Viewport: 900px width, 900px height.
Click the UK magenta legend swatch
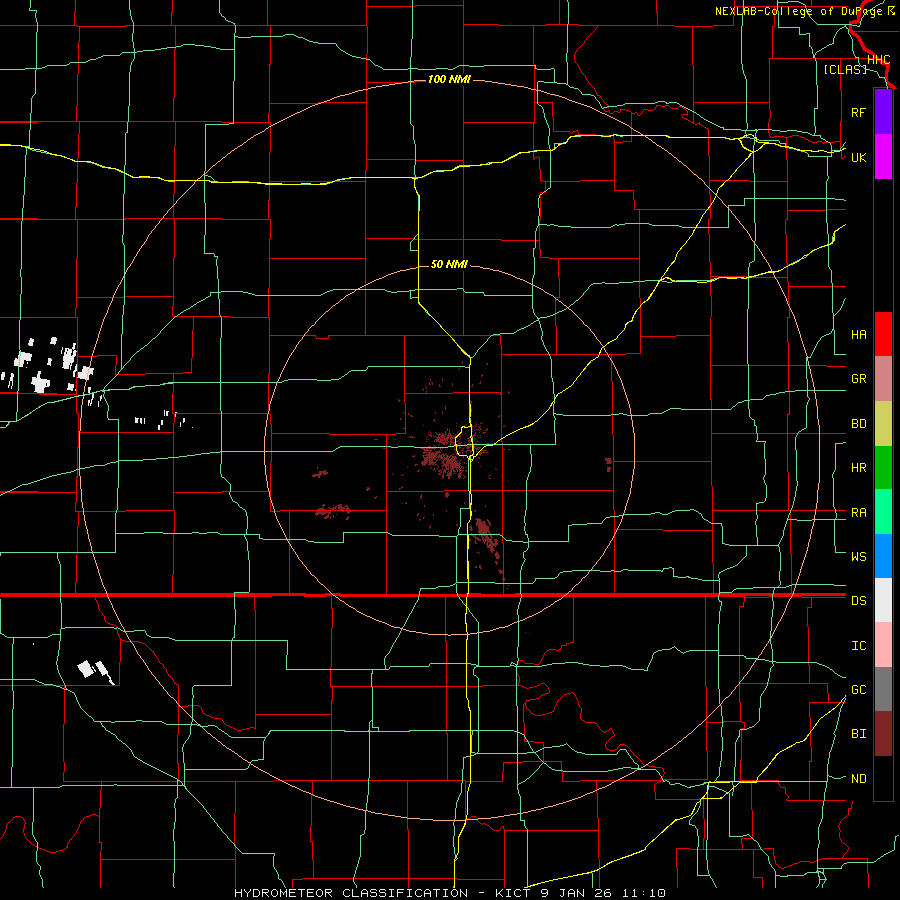click(883, 157)
